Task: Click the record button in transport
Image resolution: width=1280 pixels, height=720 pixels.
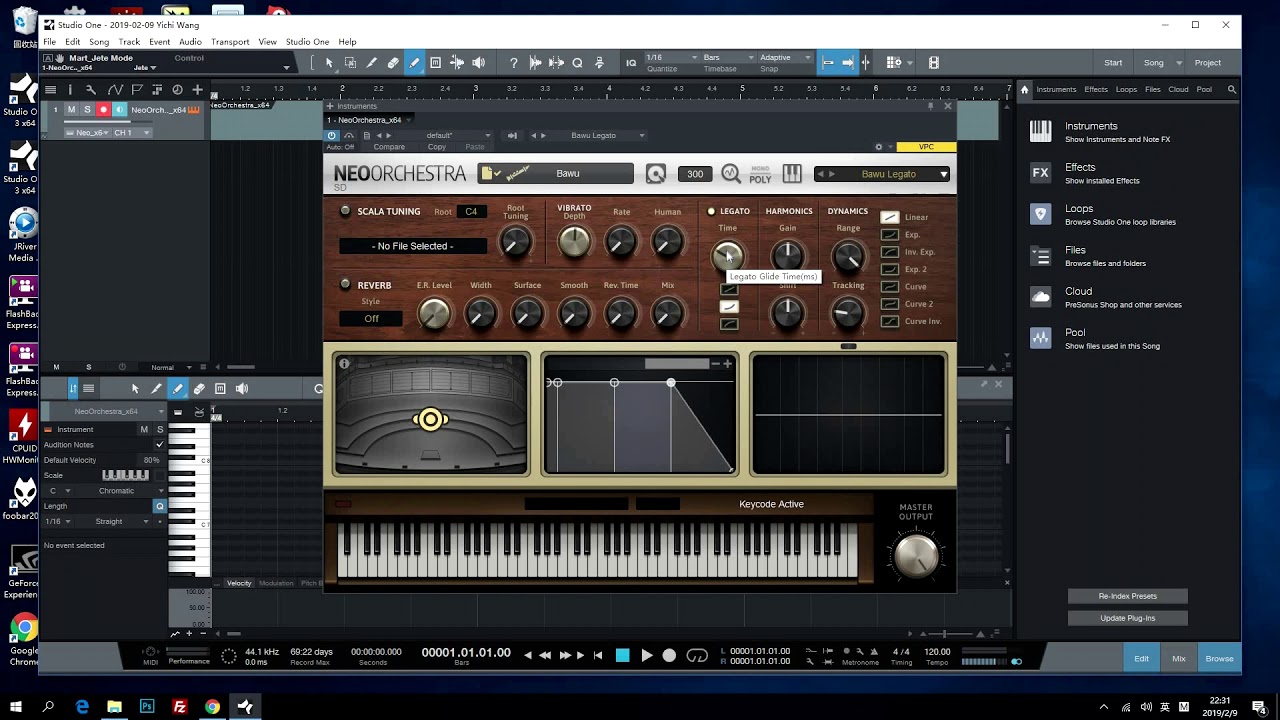Action: point(670,656)
